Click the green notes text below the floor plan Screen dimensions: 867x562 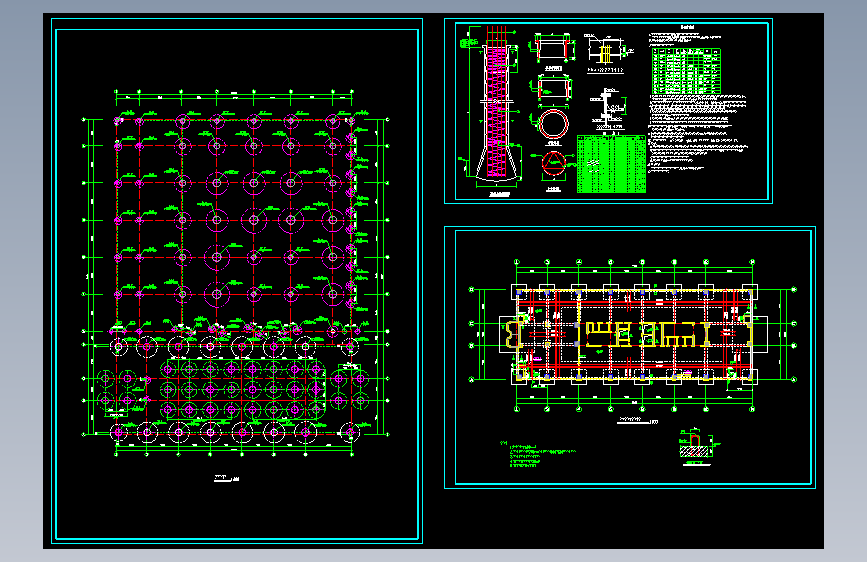pos(539,455)
